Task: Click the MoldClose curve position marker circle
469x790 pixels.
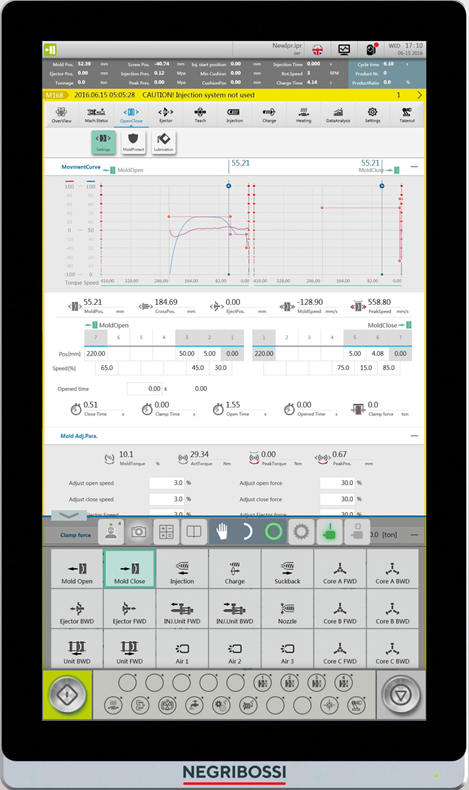Action: point(382,186)
